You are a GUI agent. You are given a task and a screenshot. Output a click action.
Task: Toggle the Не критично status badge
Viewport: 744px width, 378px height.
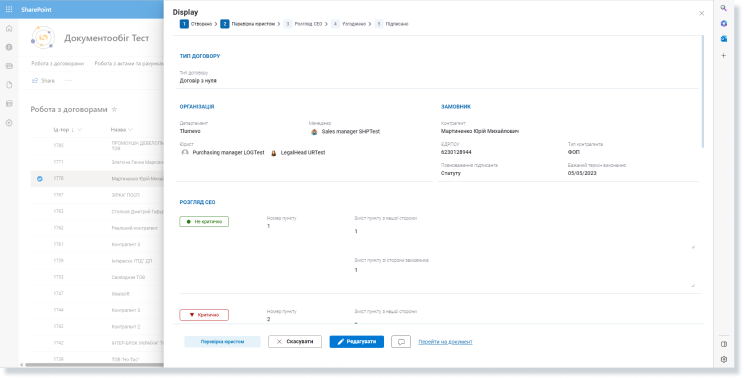[x=204, y=221]
